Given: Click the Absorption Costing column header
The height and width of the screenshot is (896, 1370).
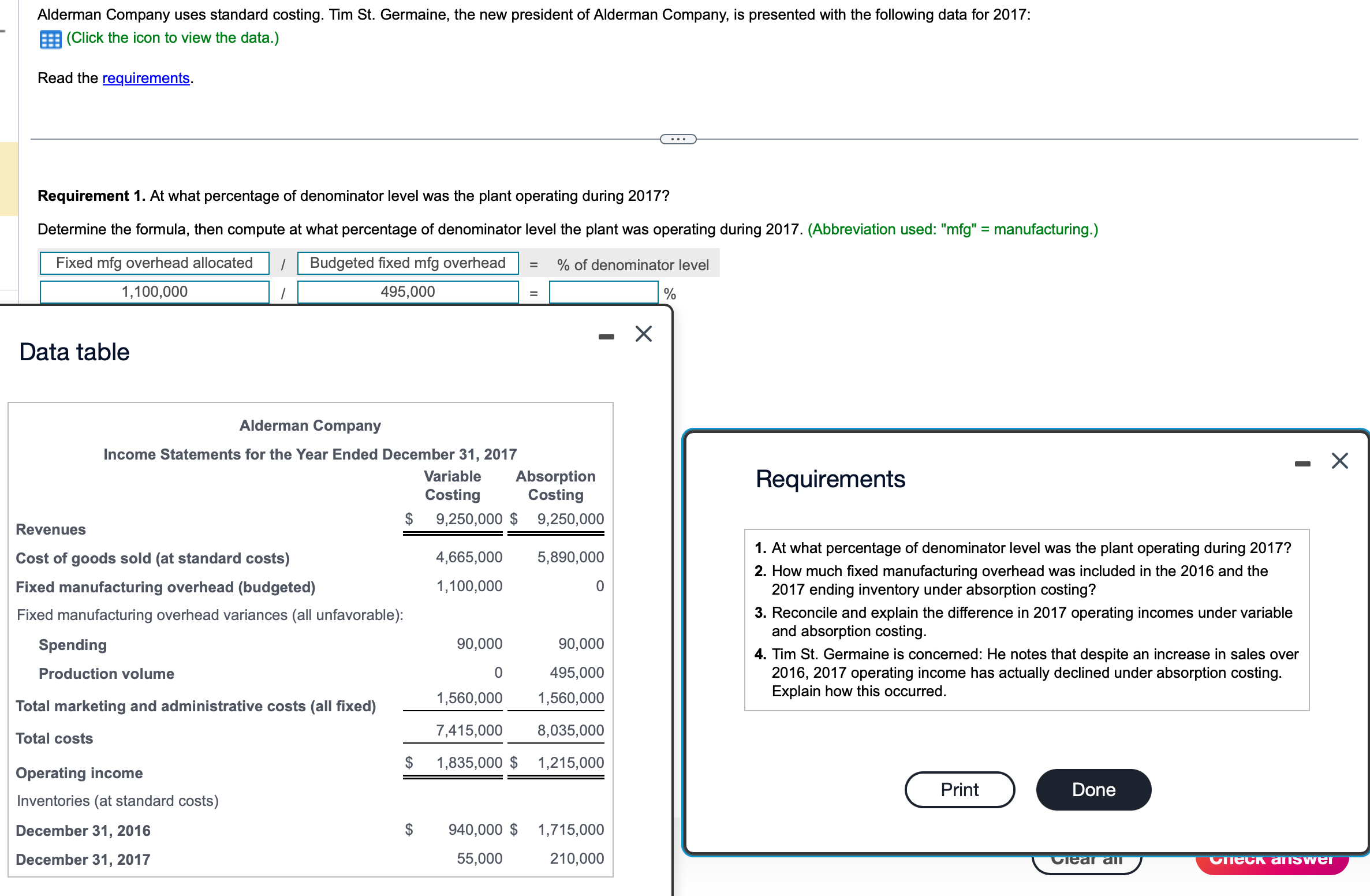Looking at the screenshot, I should [555, 486].
